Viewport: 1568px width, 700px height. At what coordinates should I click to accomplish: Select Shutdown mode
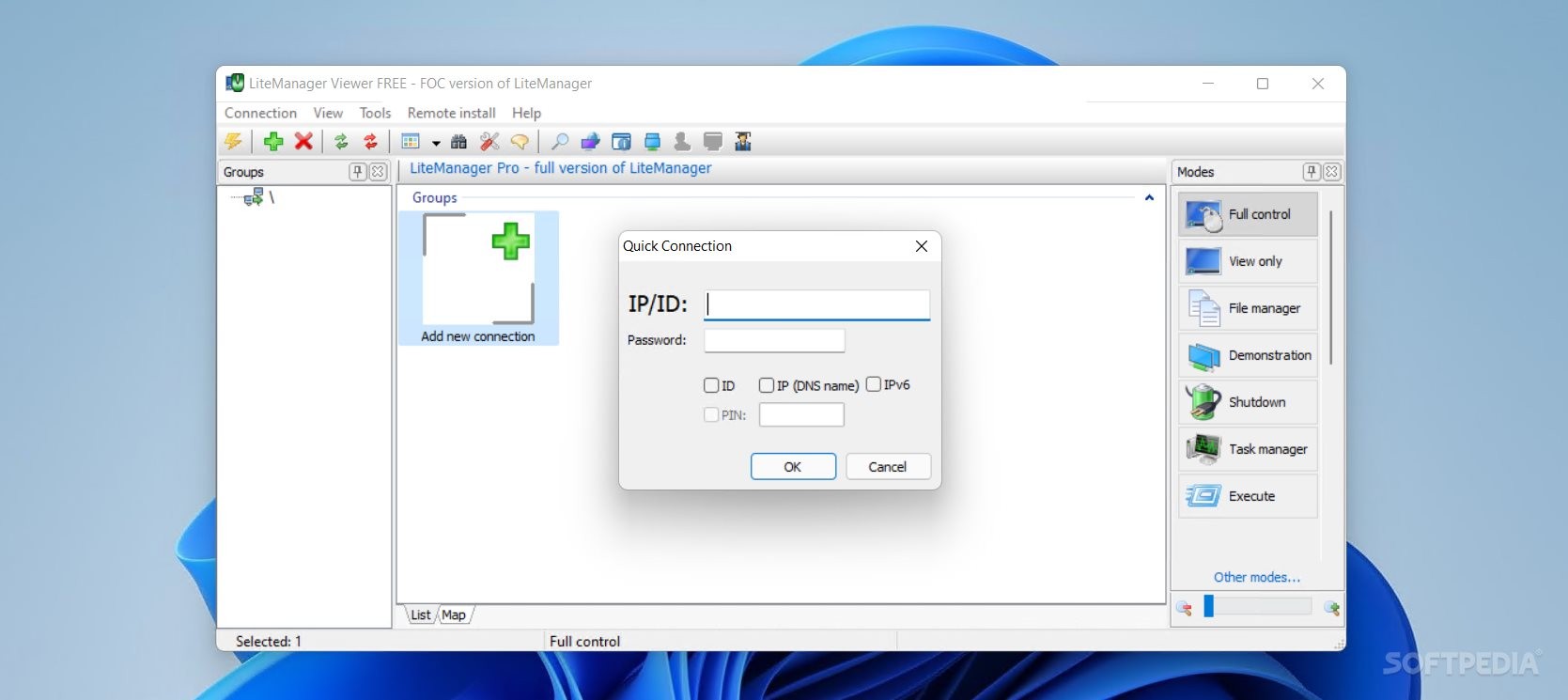[1249, 402]
